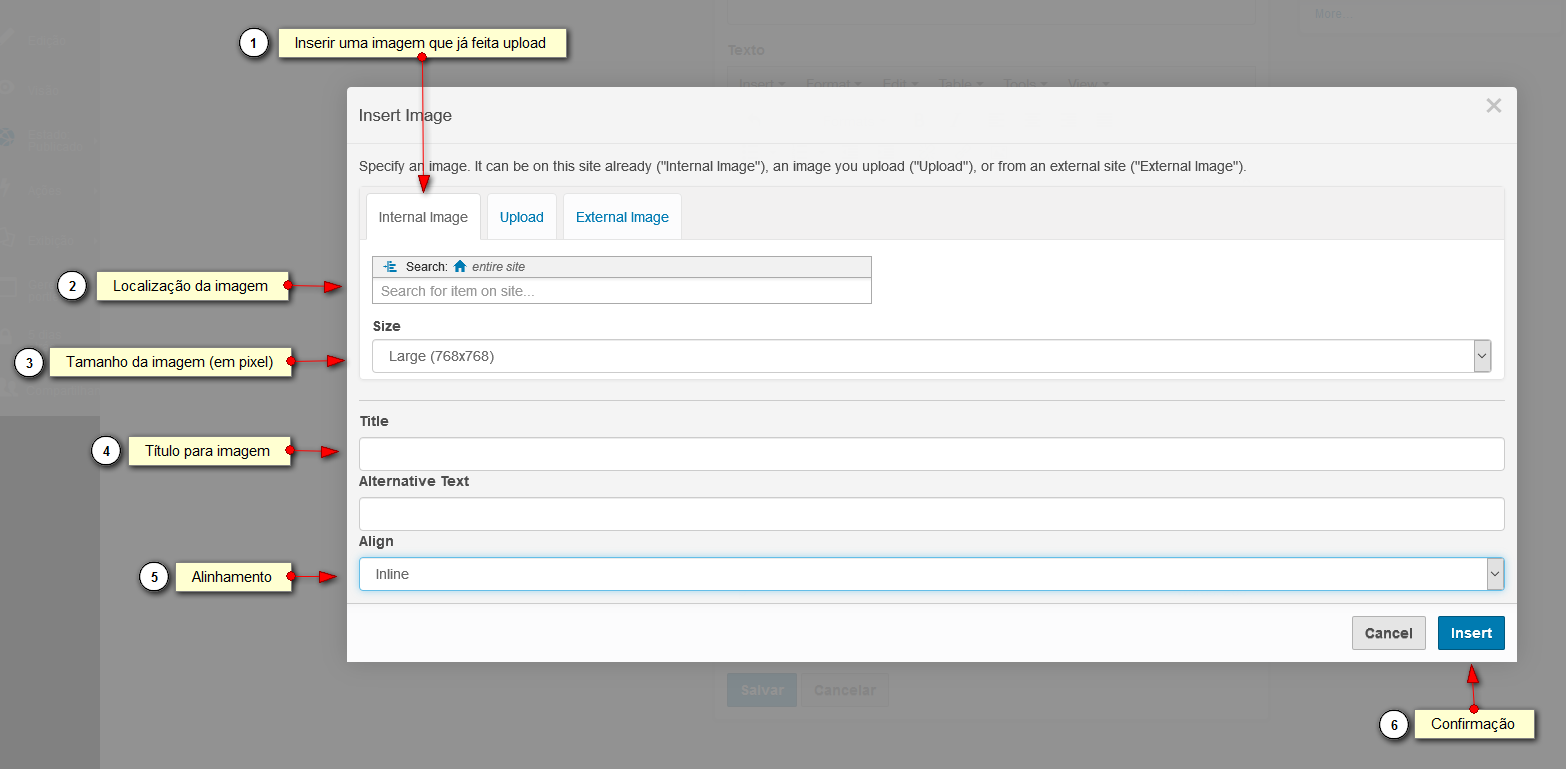Screen dimensions: 1566x769
Task: Click the 'entire site' search scope text
Action: [x=498, y=267]
